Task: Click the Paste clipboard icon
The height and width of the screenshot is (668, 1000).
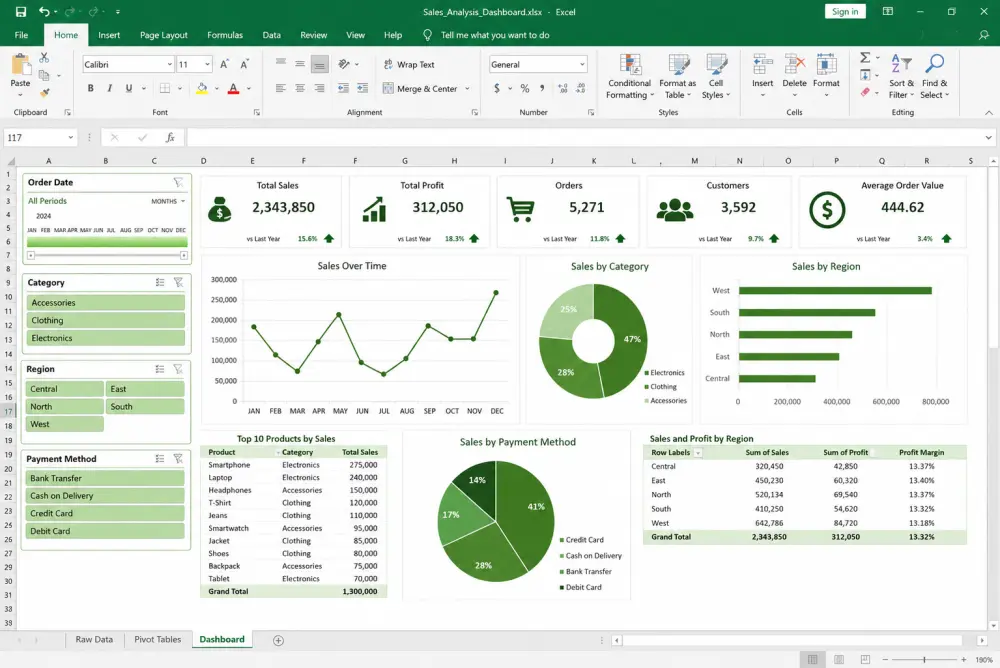Action: click(20, 65)
